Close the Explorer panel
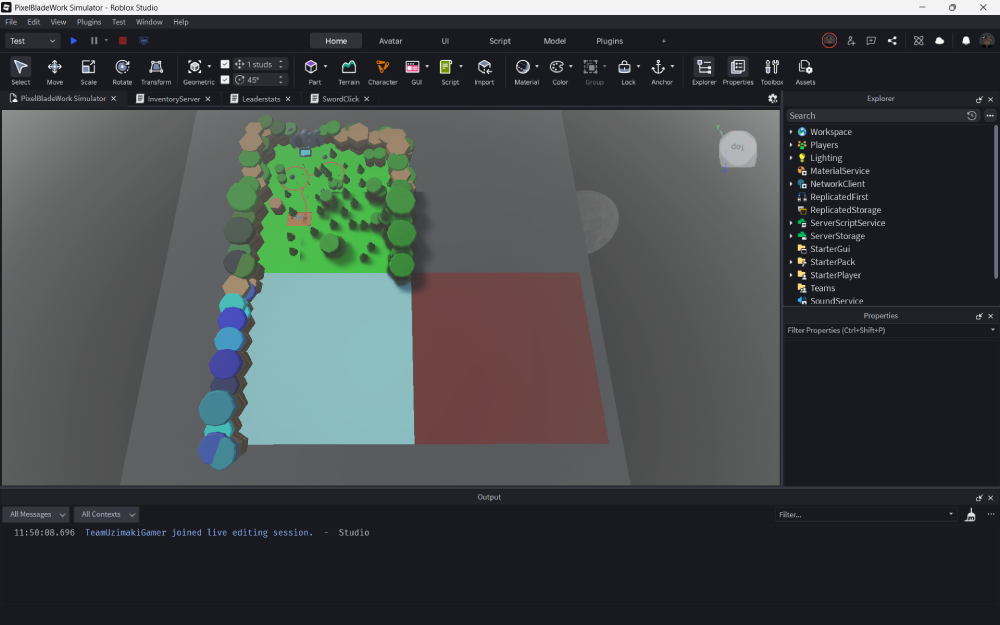1000x625 pixels. click(990, 99)
